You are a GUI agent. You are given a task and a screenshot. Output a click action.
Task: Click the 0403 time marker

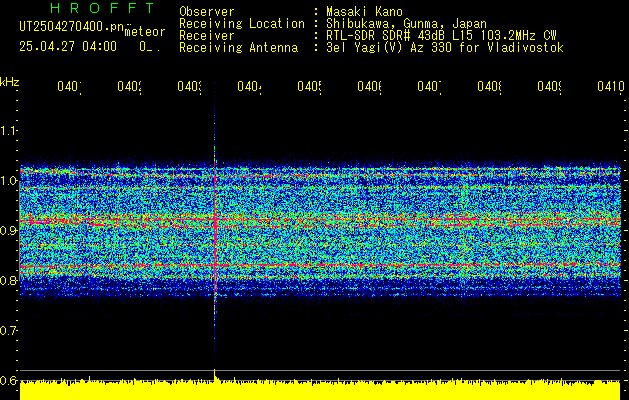click(189, 86)
